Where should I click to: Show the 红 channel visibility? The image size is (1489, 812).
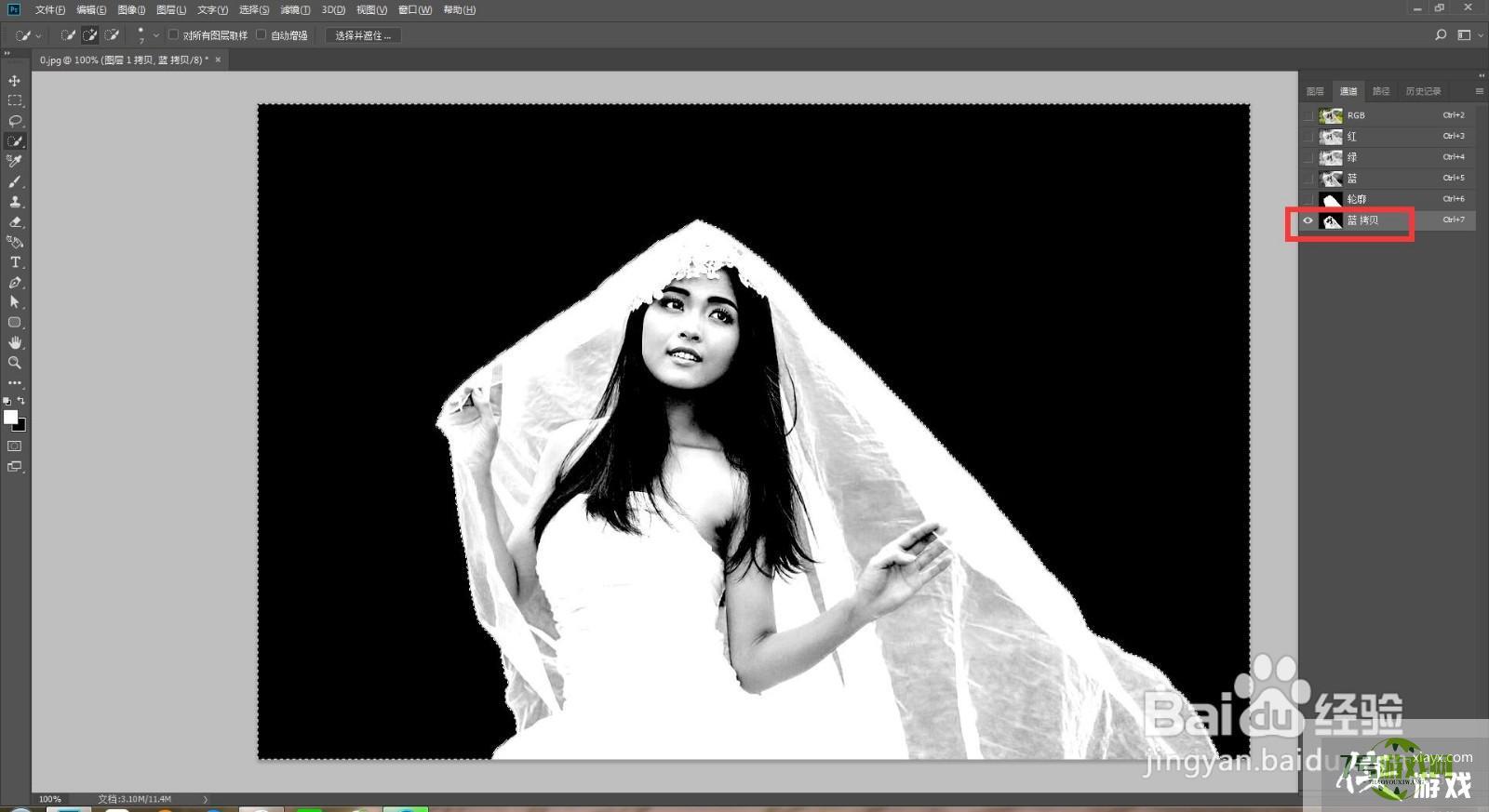(x=1308, y=137)
